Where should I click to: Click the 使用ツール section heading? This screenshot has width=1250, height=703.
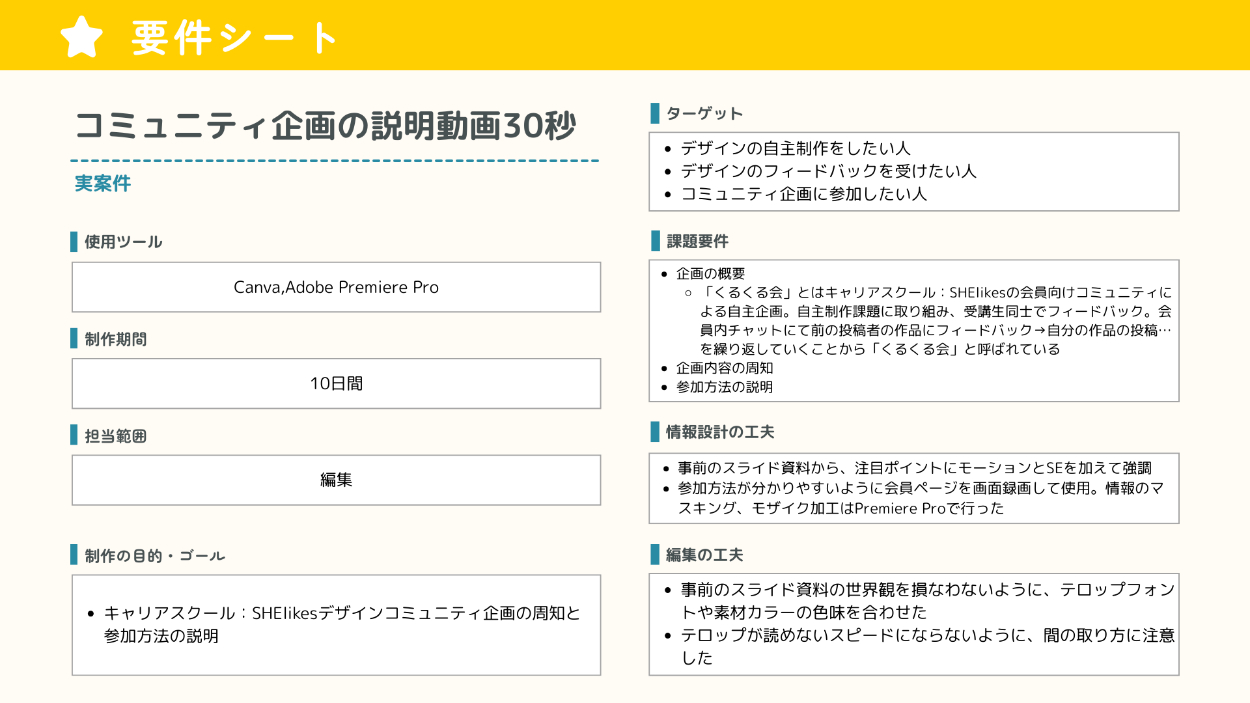(122, 242)
